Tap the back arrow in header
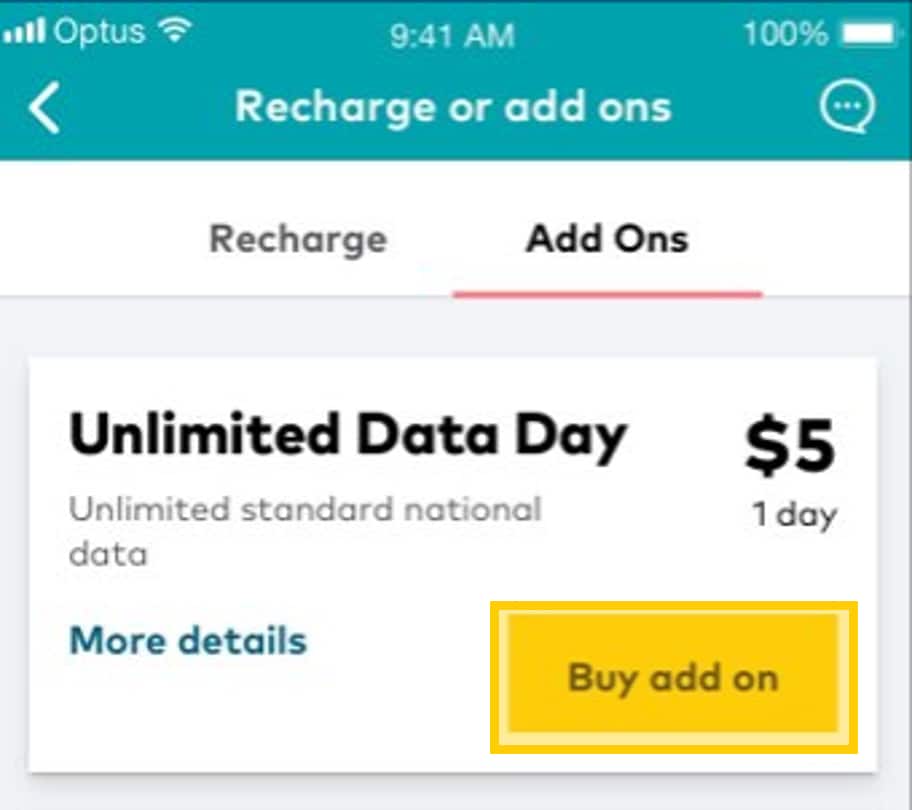The width and height of the screenshot is (912, 810). pyautogui.click(x=45, y=108)
